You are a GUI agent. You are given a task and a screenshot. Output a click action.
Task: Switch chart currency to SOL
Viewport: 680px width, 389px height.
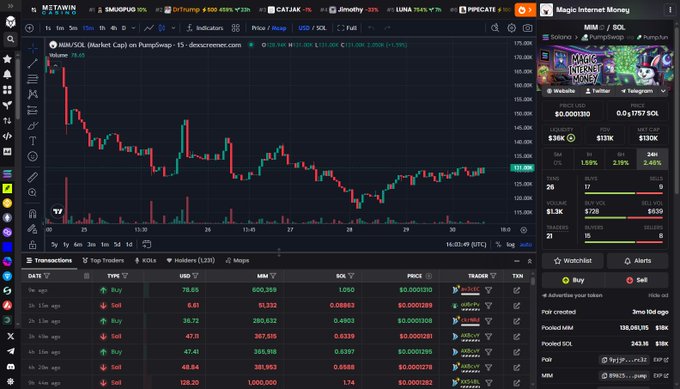pos(321,28)
